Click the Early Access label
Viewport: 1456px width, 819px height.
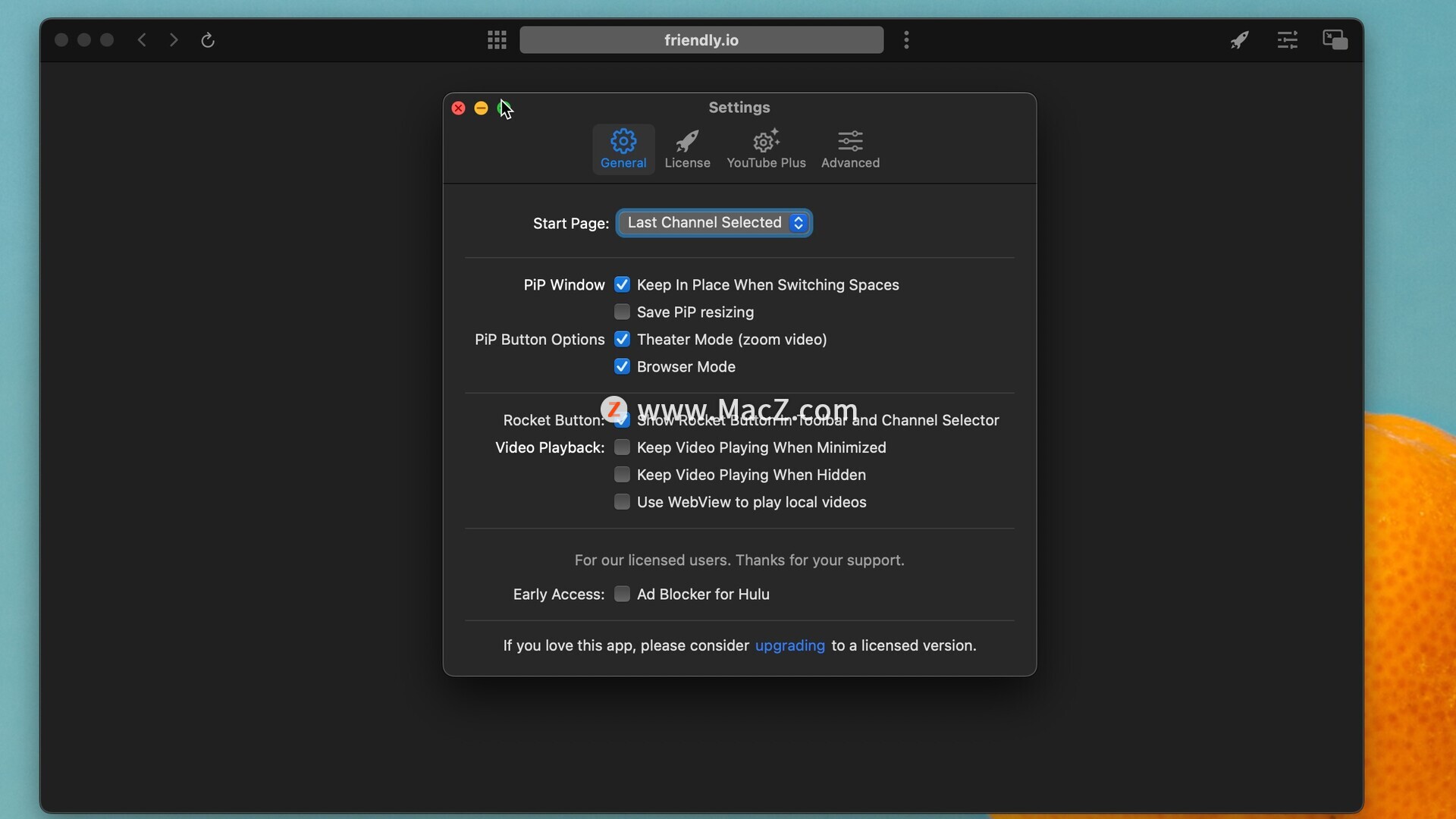tap(558, 595)
